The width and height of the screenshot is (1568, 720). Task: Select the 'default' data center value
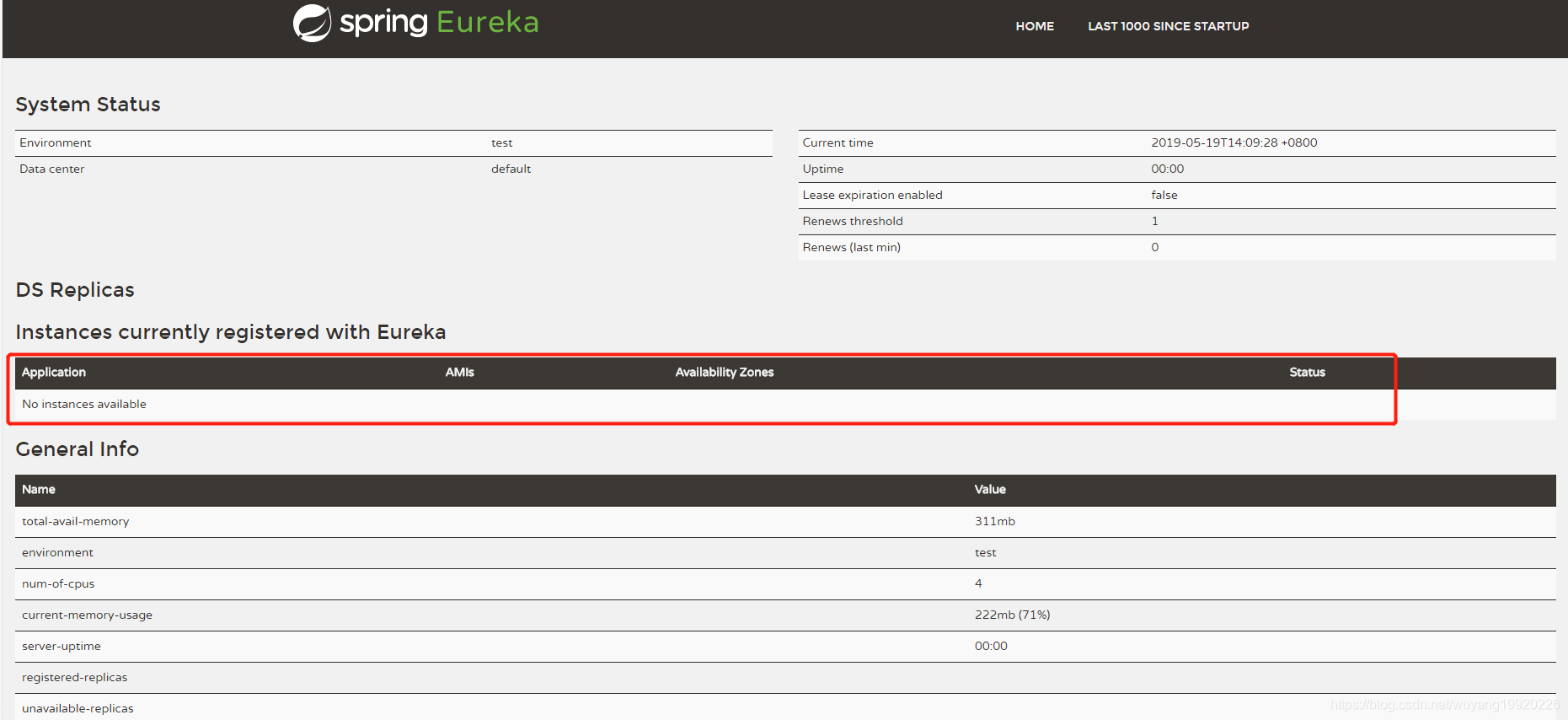click(511, 169)
